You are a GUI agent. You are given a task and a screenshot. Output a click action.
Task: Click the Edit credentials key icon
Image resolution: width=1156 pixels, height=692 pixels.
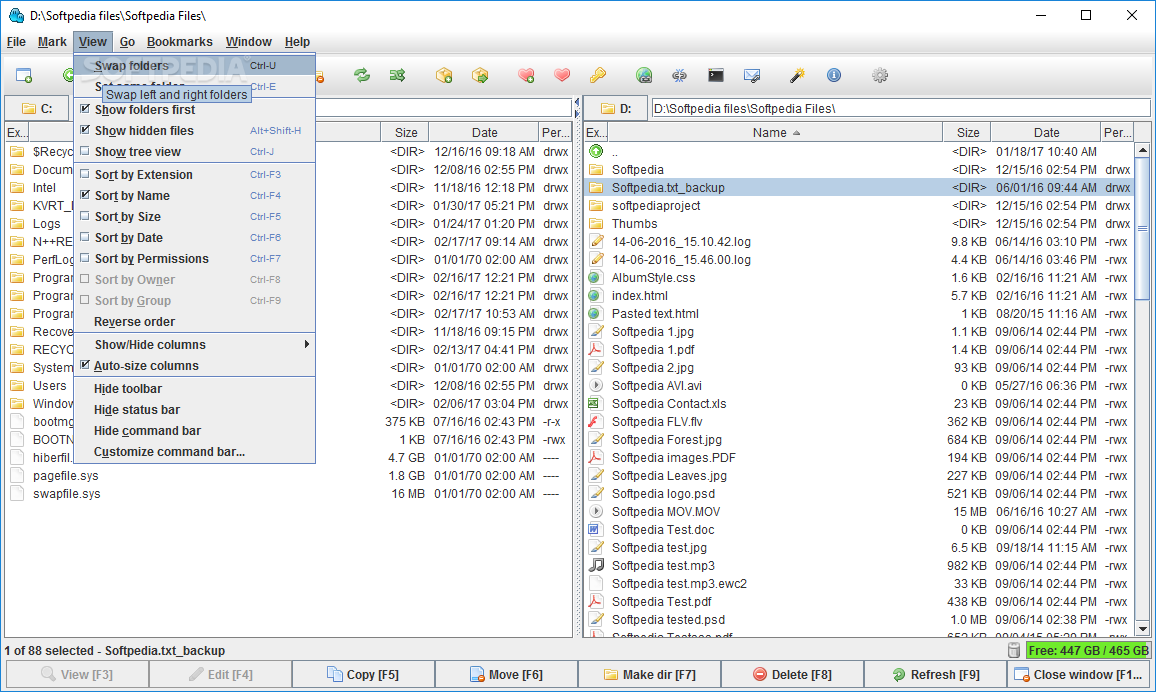coord(598,75)
